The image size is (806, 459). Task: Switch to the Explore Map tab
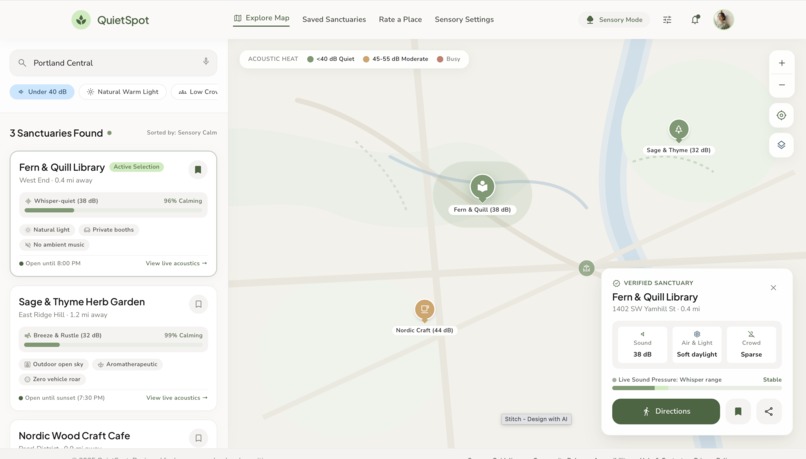(x=262, y=18)
